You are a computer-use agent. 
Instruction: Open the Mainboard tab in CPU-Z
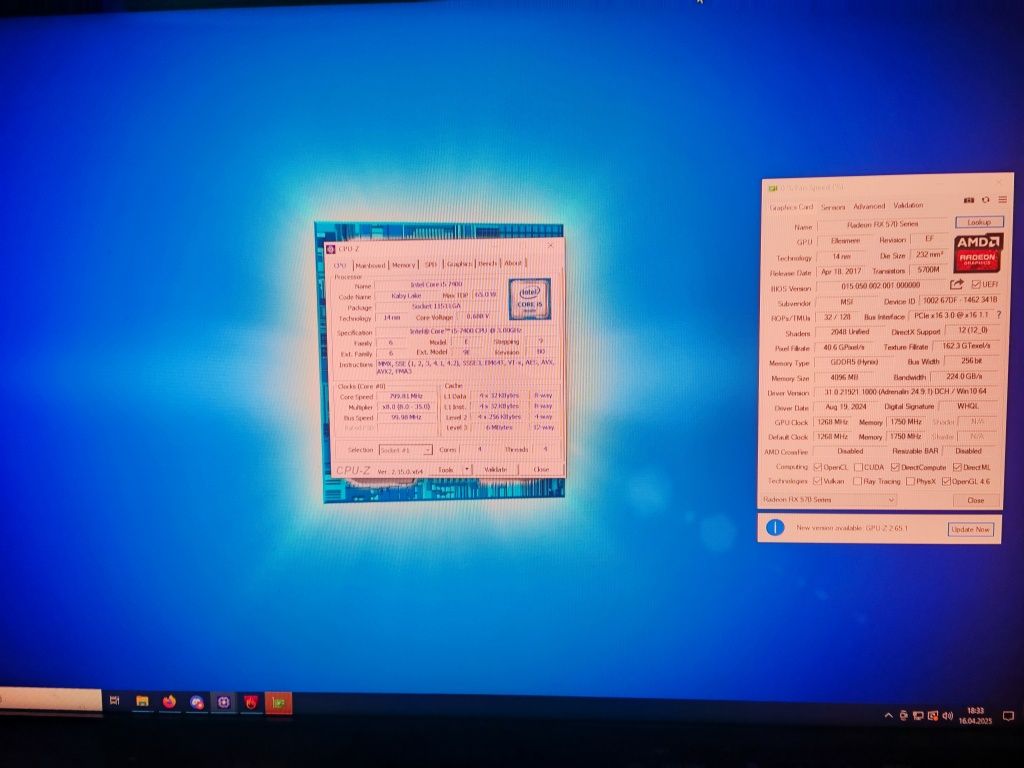370,265
